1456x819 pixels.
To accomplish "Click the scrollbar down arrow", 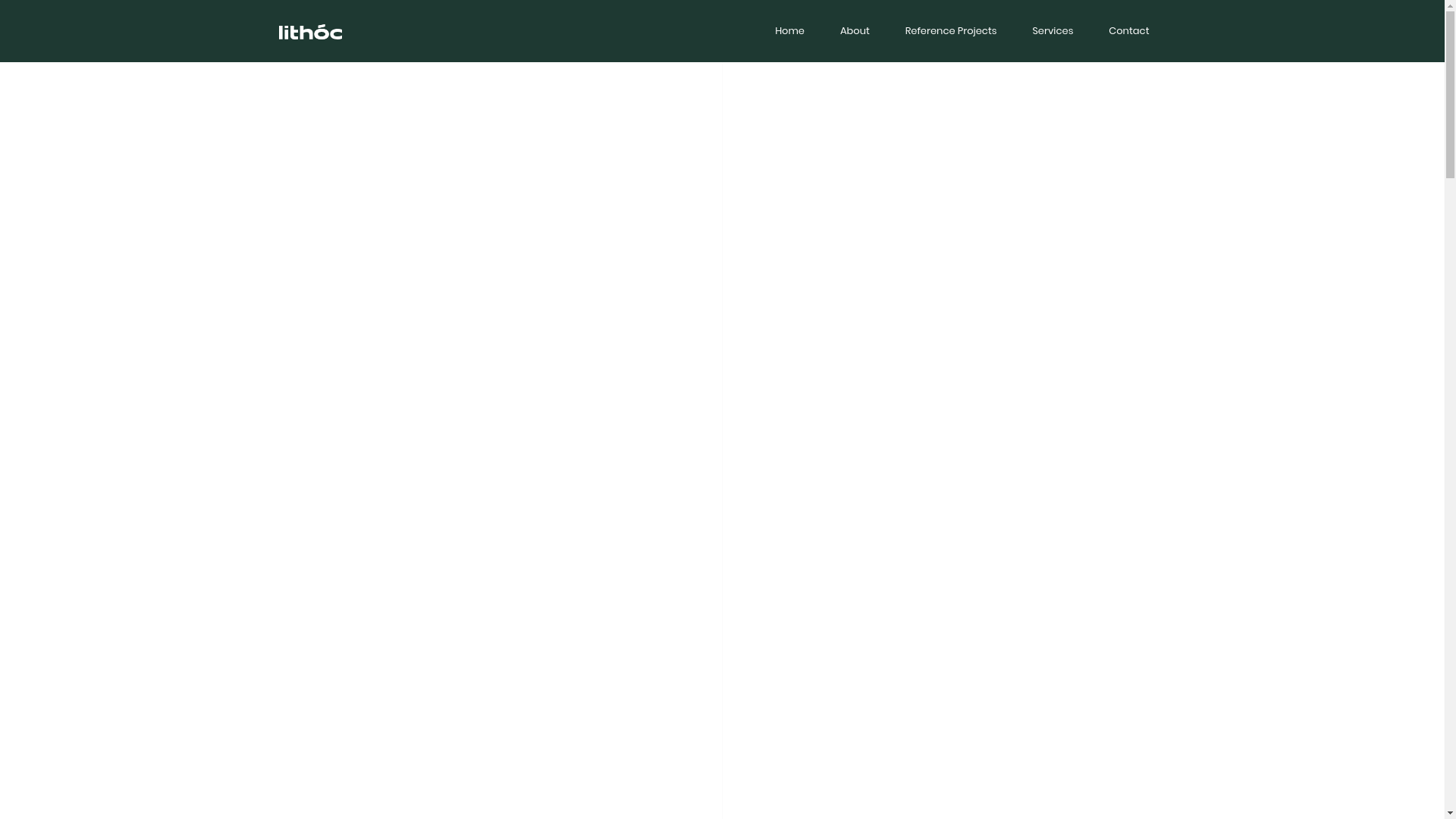I will pos(1450,813).
